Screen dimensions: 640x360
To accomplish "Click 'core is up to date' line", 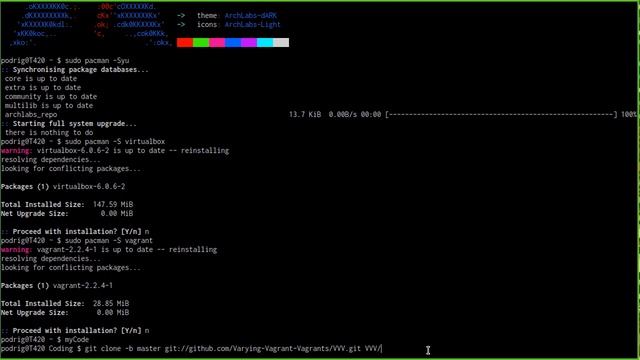I will click(x=41, y=78).
